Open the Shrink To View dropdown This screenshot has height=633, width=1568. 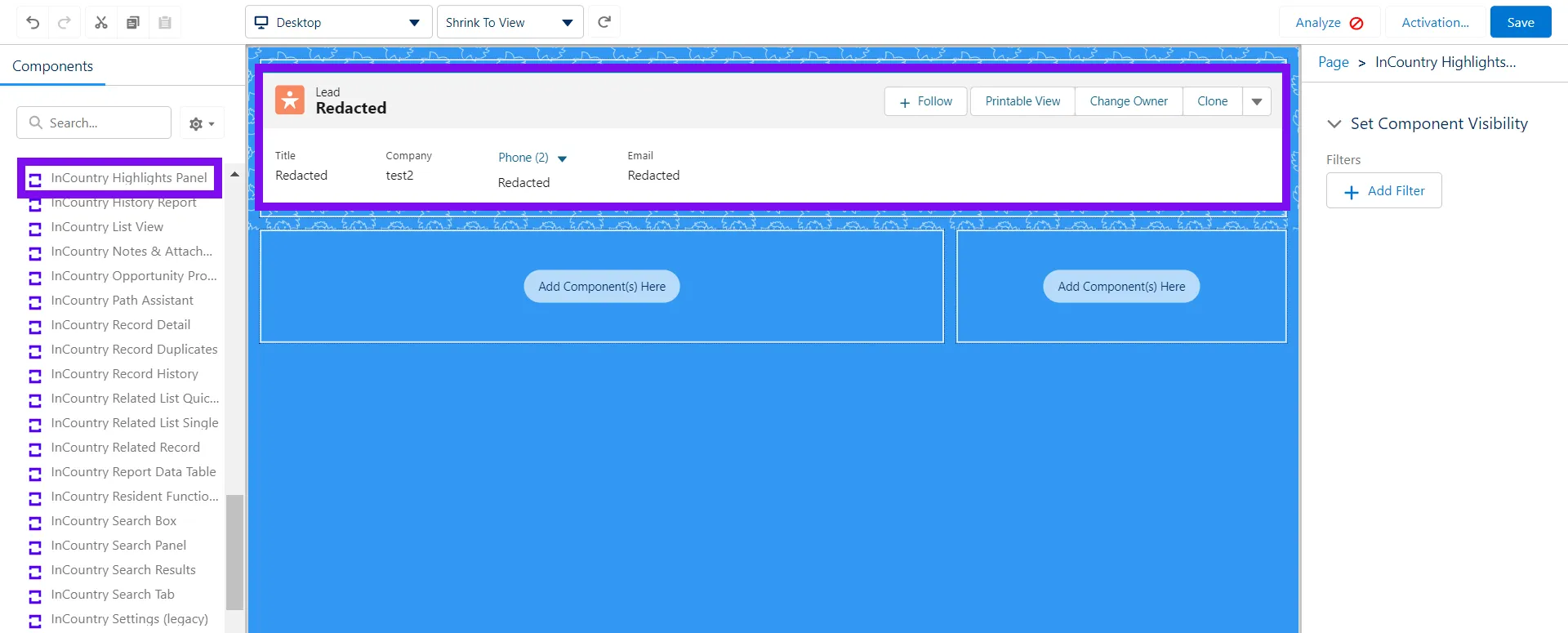coord(510,23)
